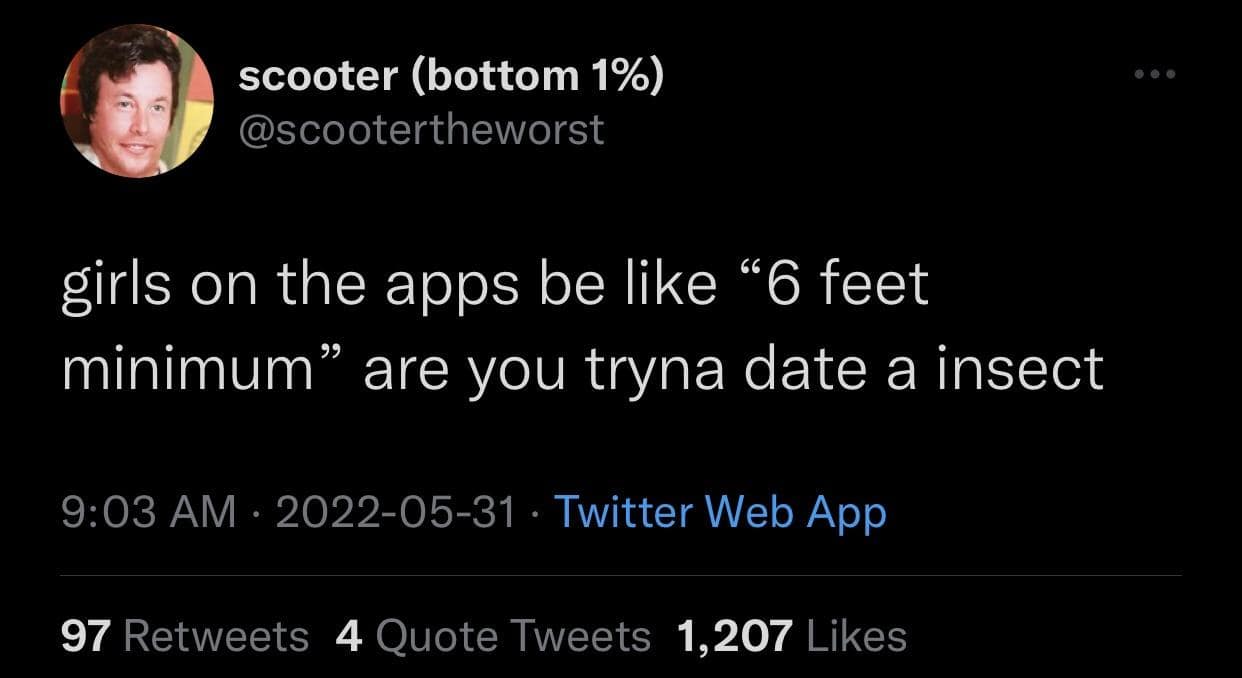Screen dimensions: 1242x678
Task: Open the "scooter (bottom 1%)" display name
Action: (450, 77)
